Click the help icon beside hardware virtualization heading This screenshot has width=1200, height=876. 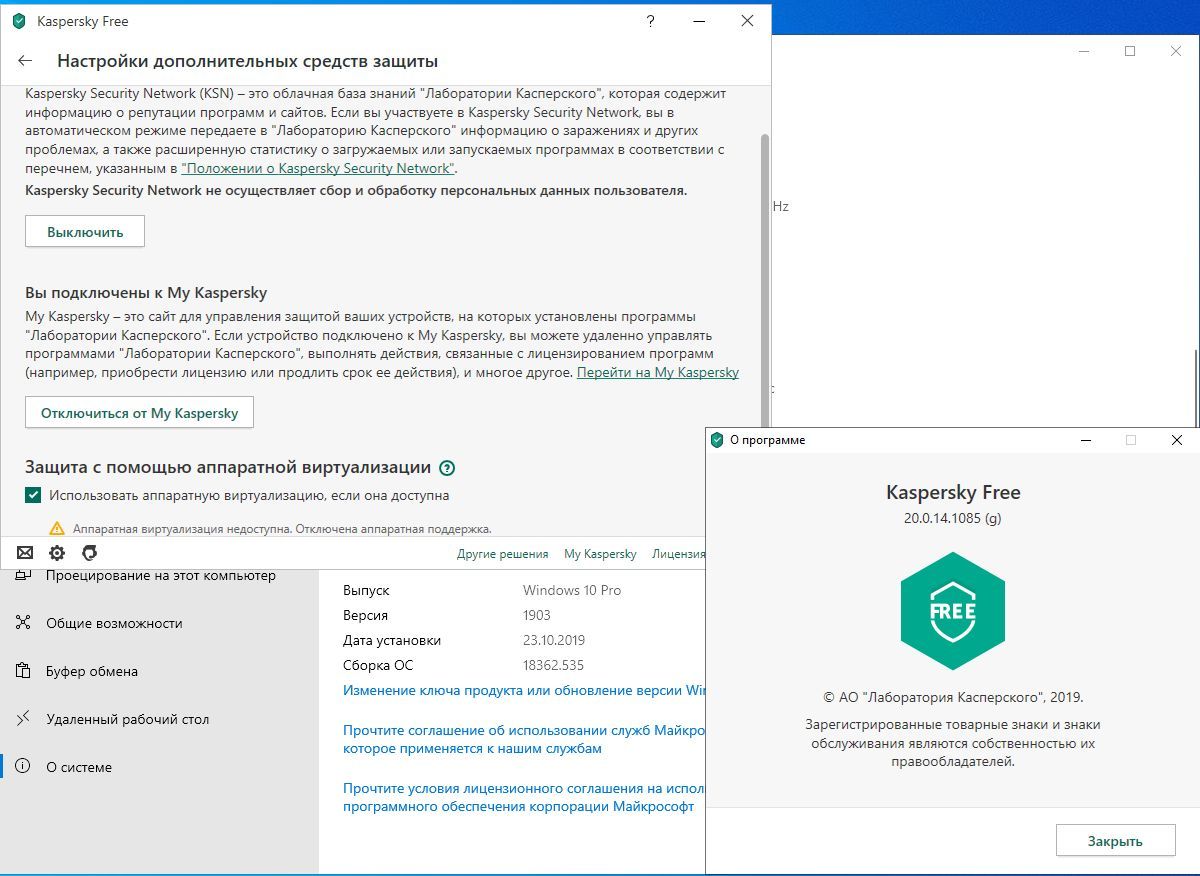click(447, 468)
